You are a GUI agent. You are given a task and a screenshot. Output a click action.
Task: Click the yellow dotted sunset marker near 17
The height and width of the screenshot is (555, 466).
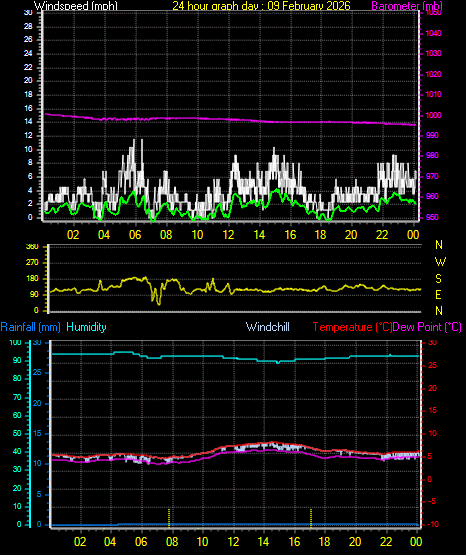tap(311, 518)
